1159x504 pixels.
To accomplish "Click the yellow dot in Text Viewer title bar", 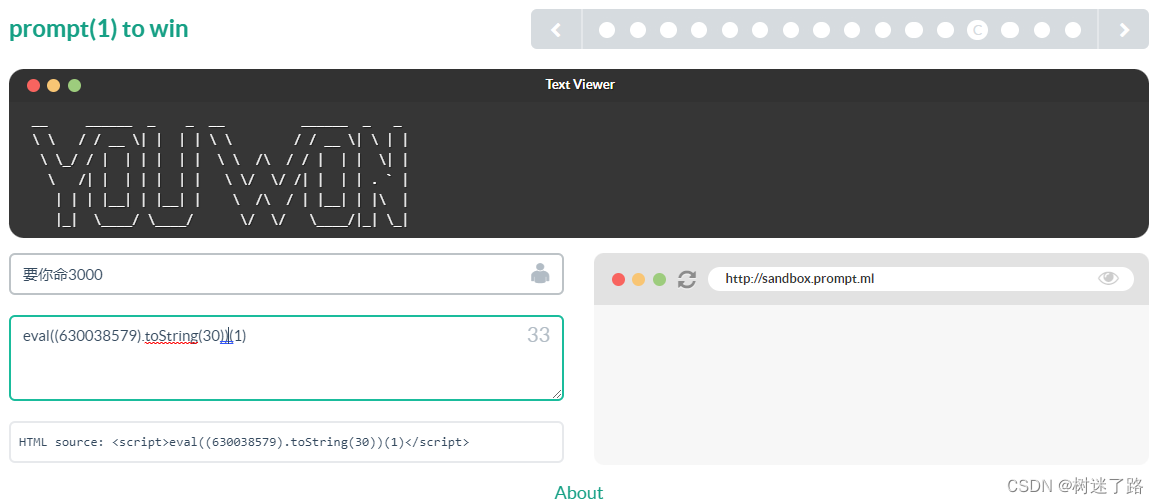I will tap(53, 85).
